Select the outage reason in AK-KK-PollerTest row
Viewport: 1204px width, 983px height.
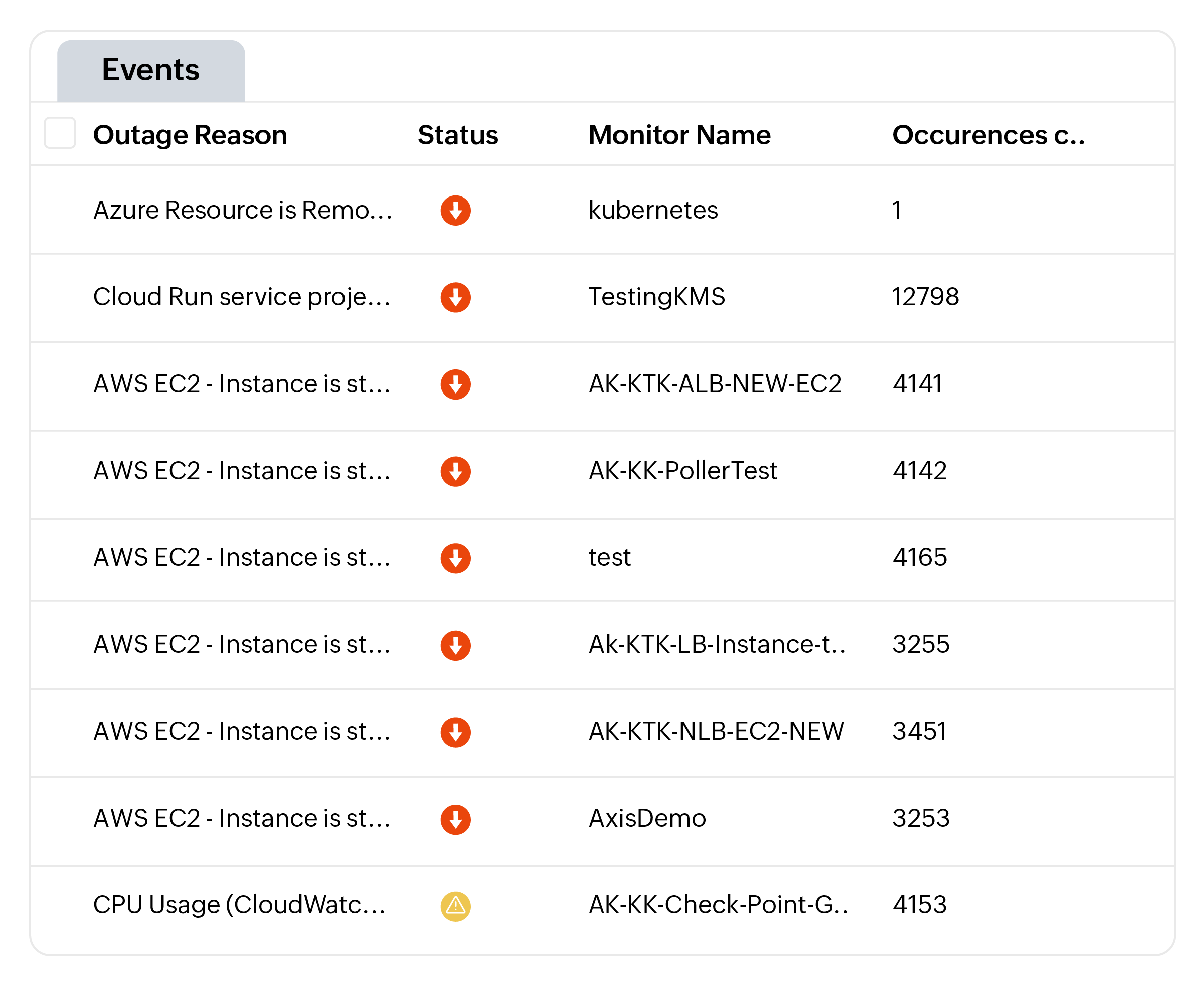[x=242, y=471]
